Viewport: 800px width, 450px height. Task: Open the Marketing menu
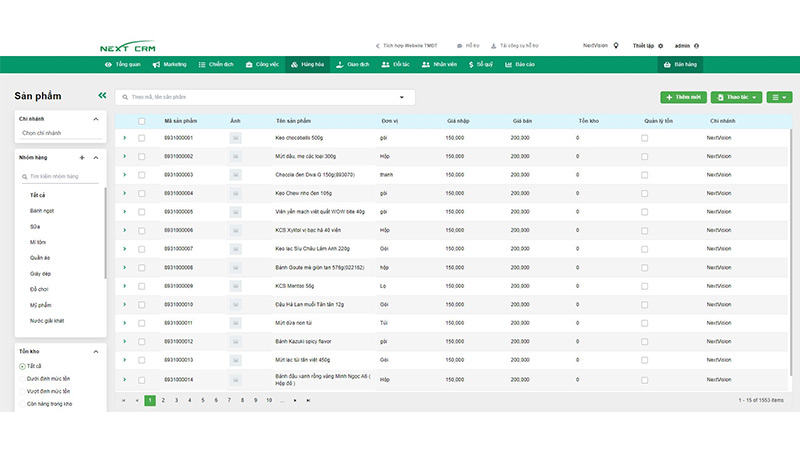[x=170, y=64]
